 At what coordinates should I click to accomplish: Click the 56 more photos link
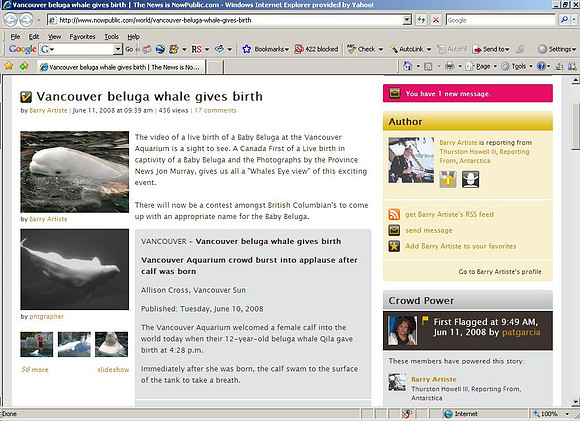[34, 369]
